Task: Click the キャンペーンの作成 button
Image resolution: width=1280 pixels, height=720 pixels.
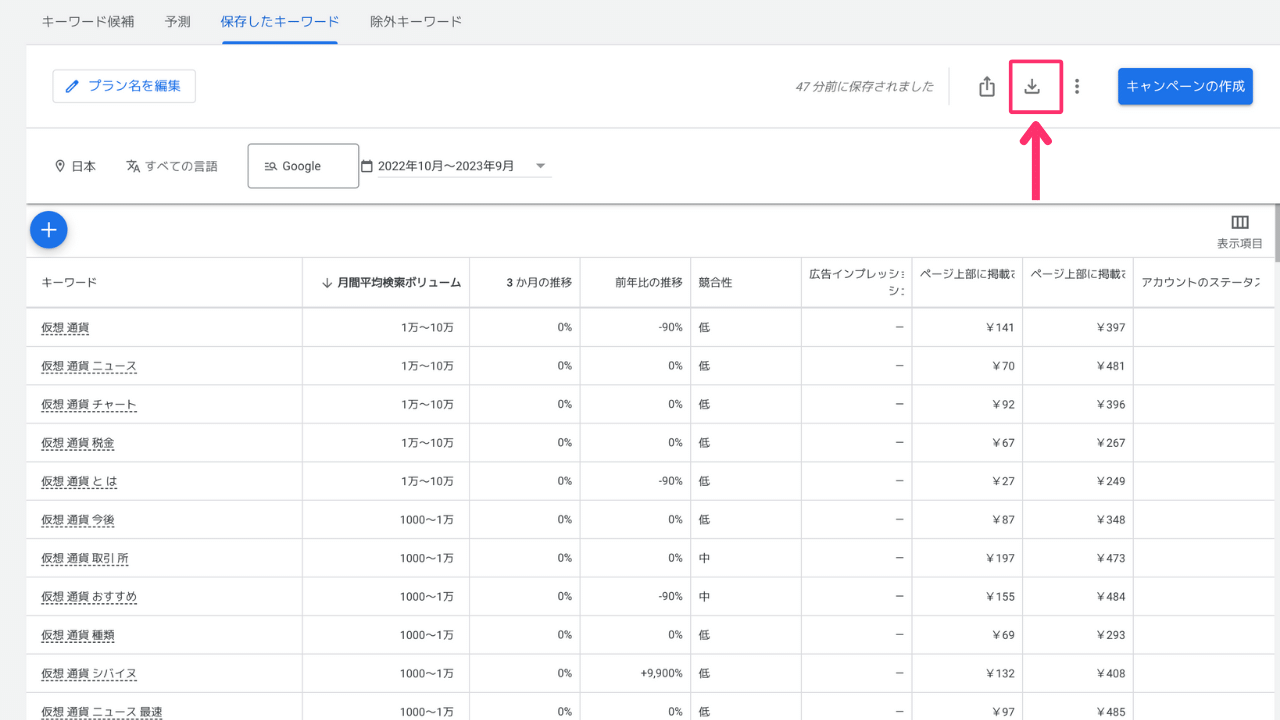Action: [x=1185, y=86]
